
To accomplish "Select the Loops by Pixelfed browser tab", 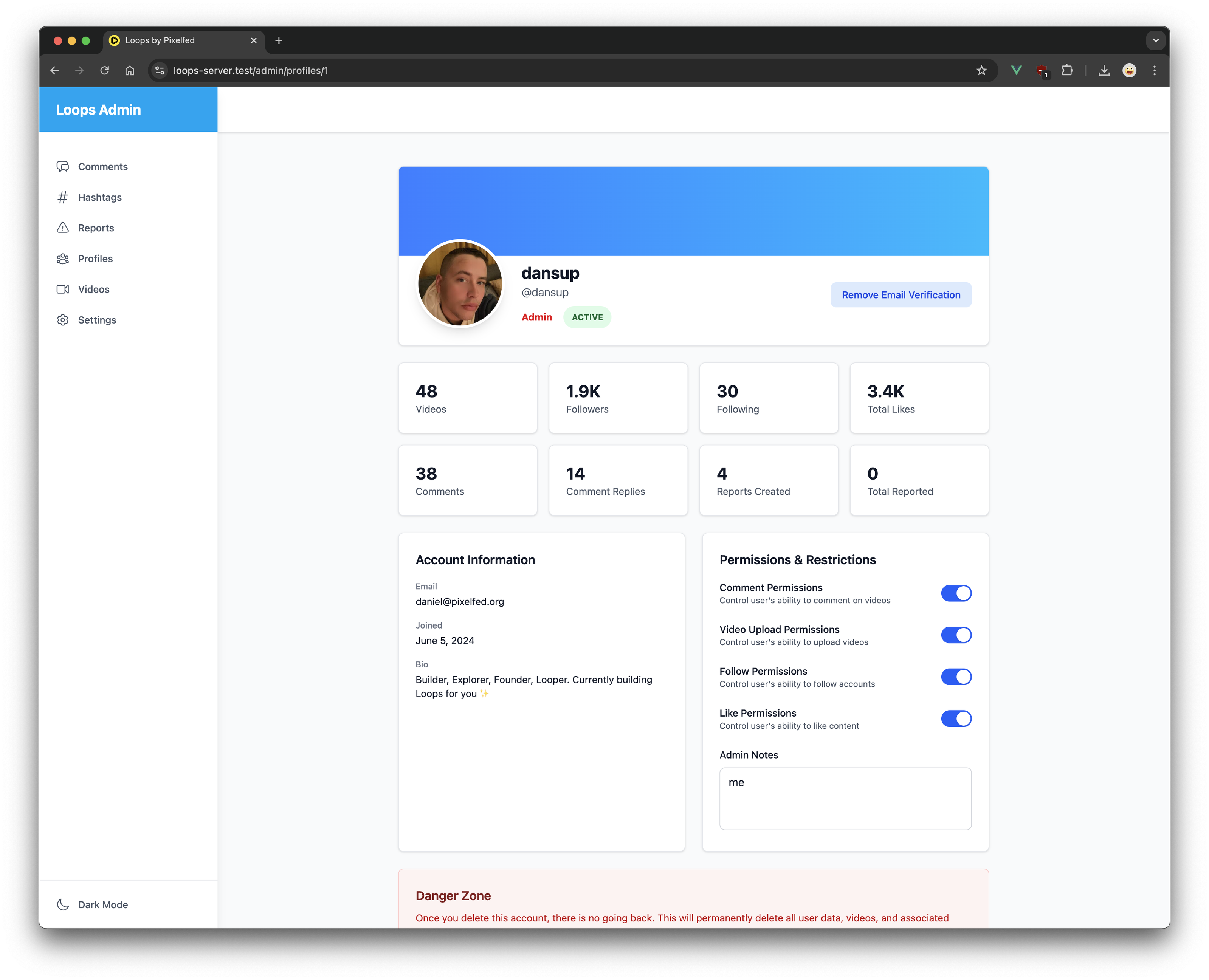I will click(x=183, y=40).
